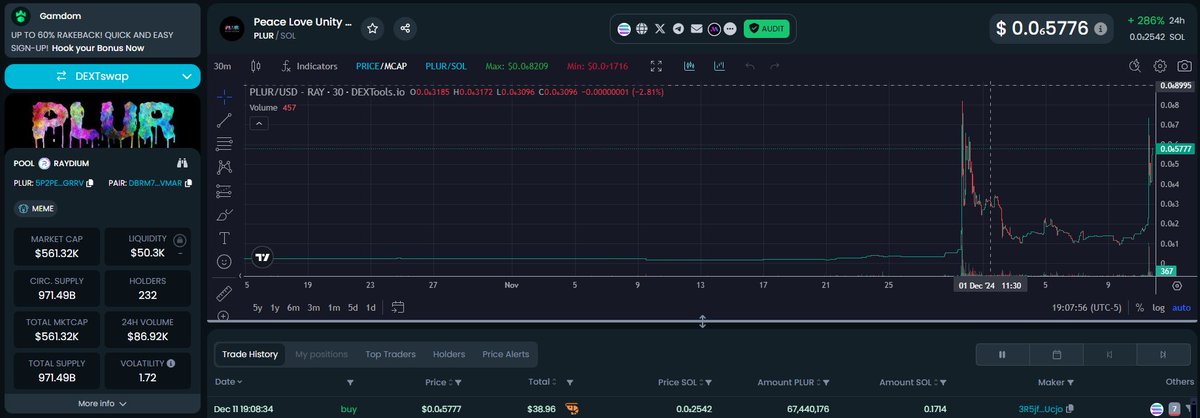Toggle PRICE/MCAP chart mode
The width and height of the screenshot is (1200, 418).
(383, 66)
